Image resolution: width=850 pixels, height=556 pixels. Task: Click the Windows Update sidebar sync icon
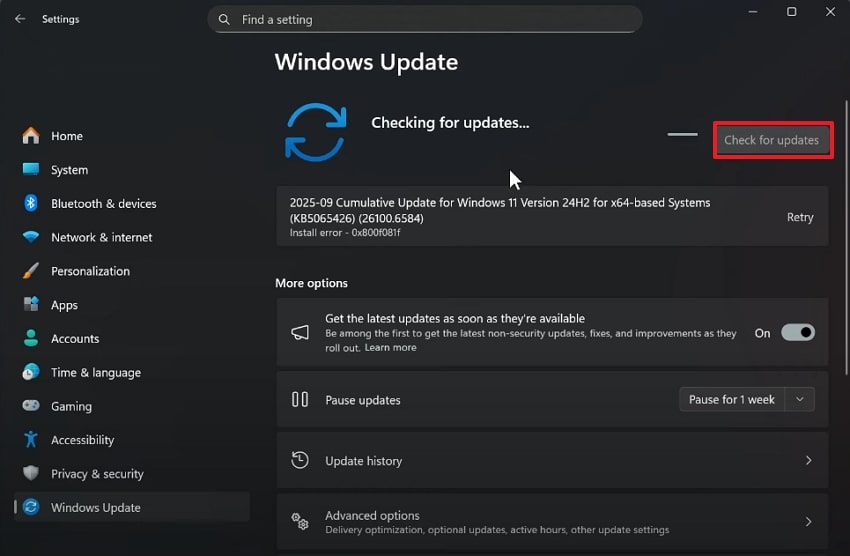[31, 507]
